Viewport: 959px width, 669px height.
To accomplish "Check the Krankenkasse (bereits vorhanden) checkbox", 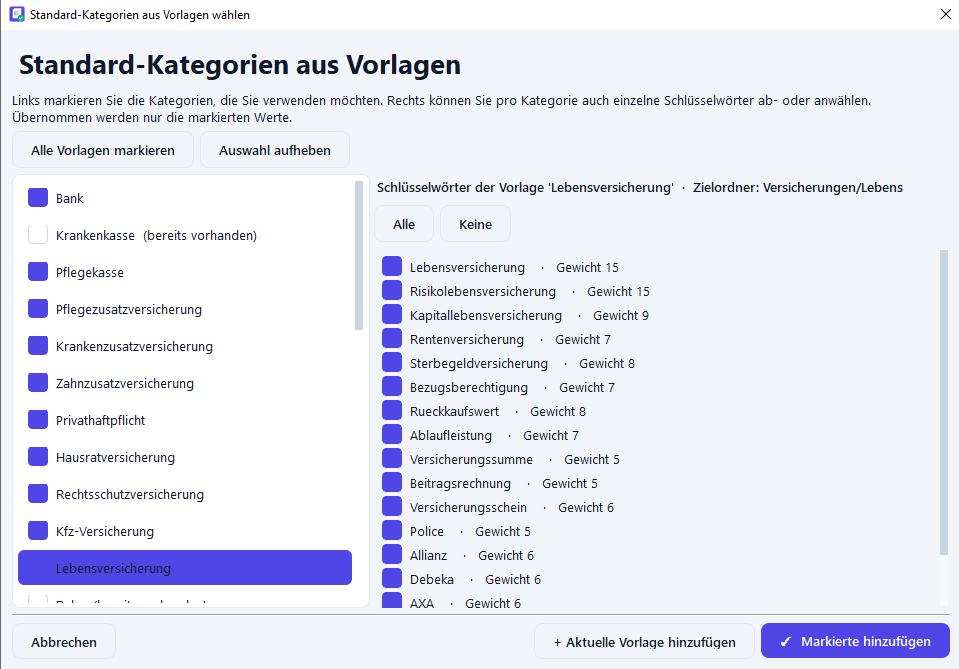I will click(x=38, y=235).
